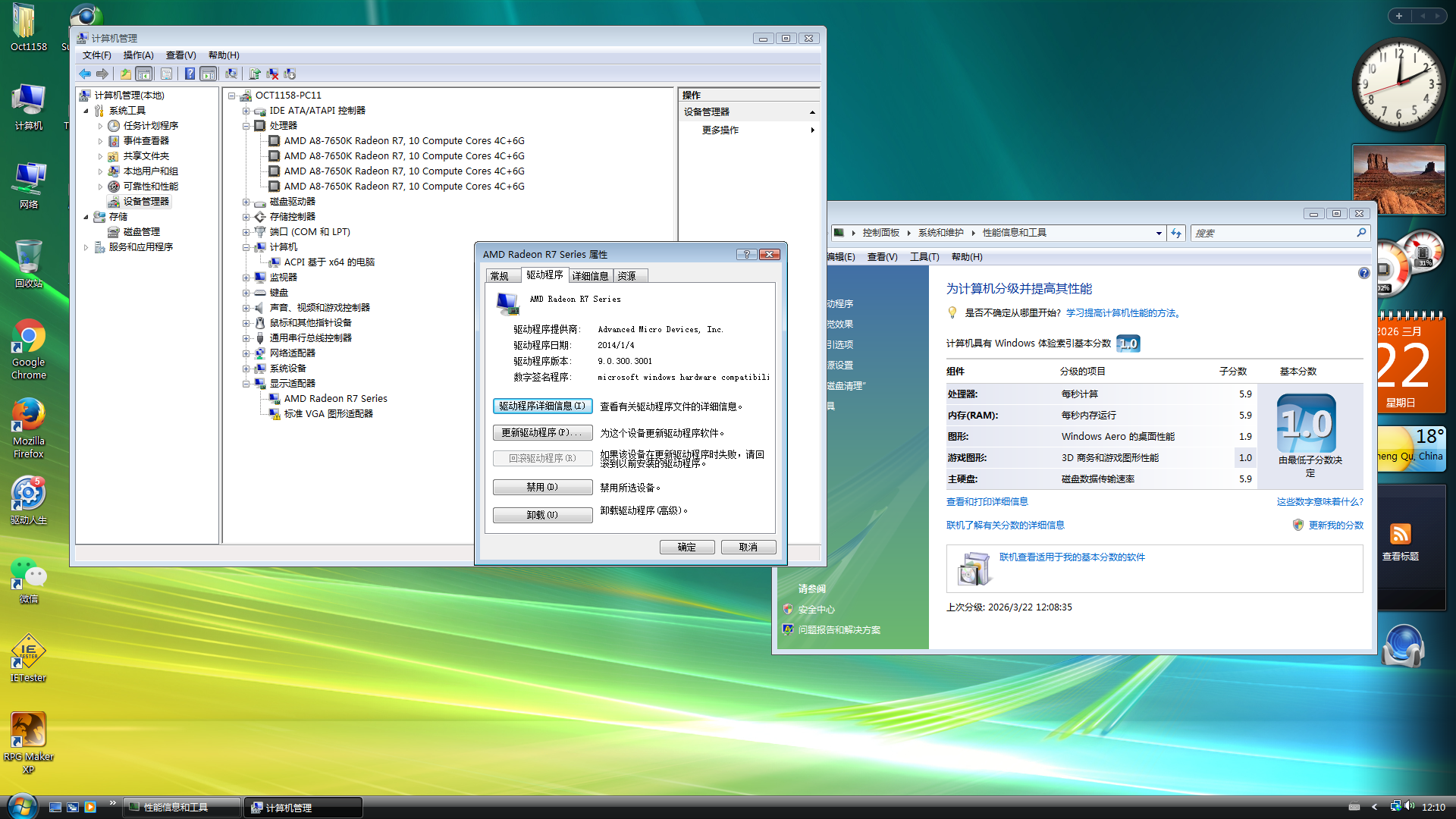
Task: Click the Properties toolbar icon
Action: (166, 74)
